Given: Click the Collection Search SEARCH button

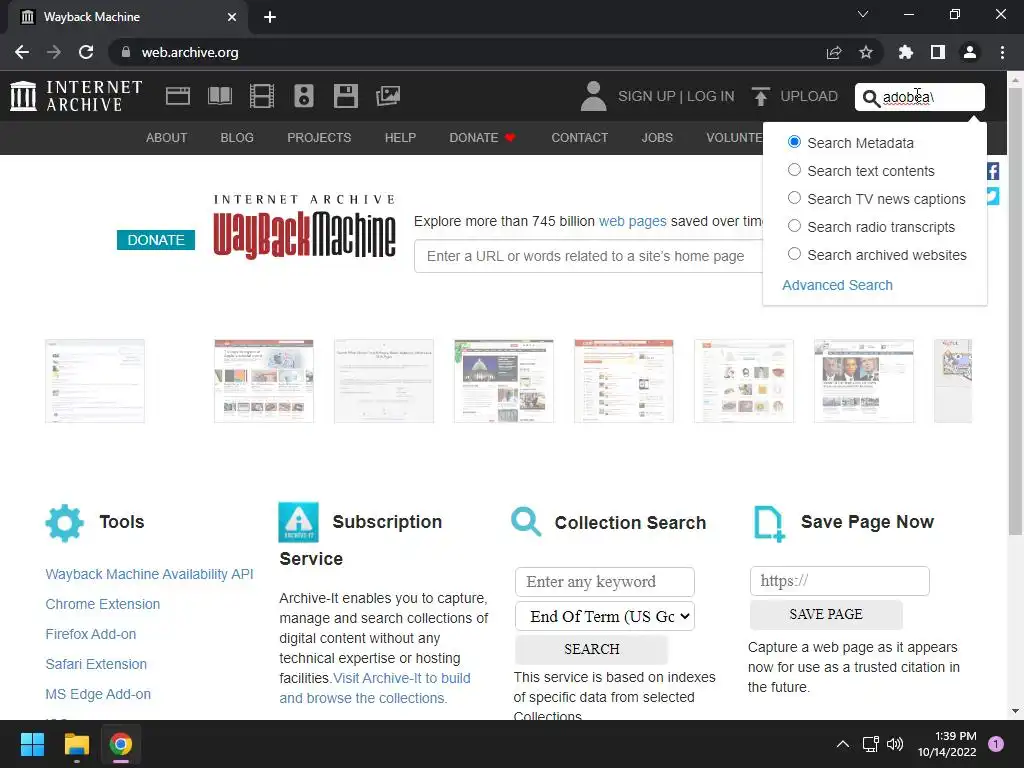Looking at the screenshot, I should (x=592, y=649).
